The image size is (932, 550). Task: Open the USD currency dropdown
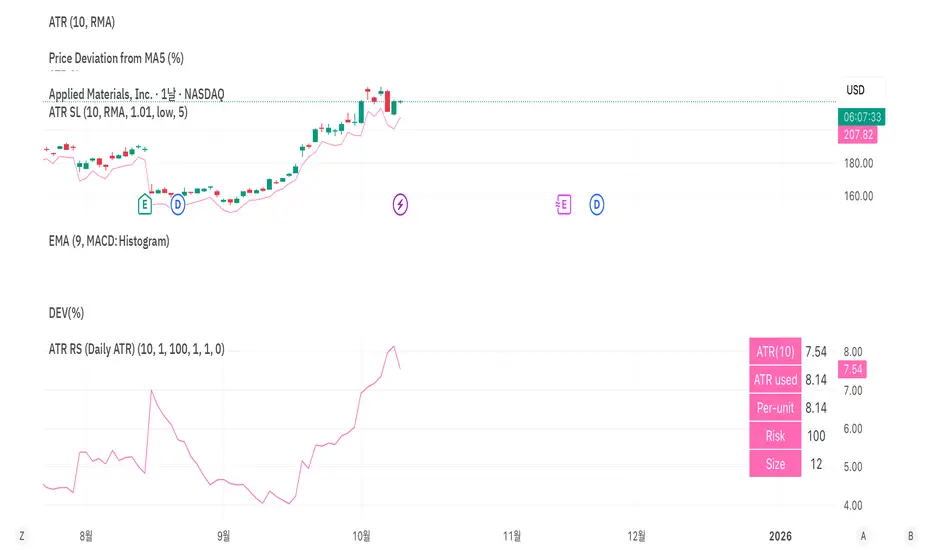(x=856, y=90)
